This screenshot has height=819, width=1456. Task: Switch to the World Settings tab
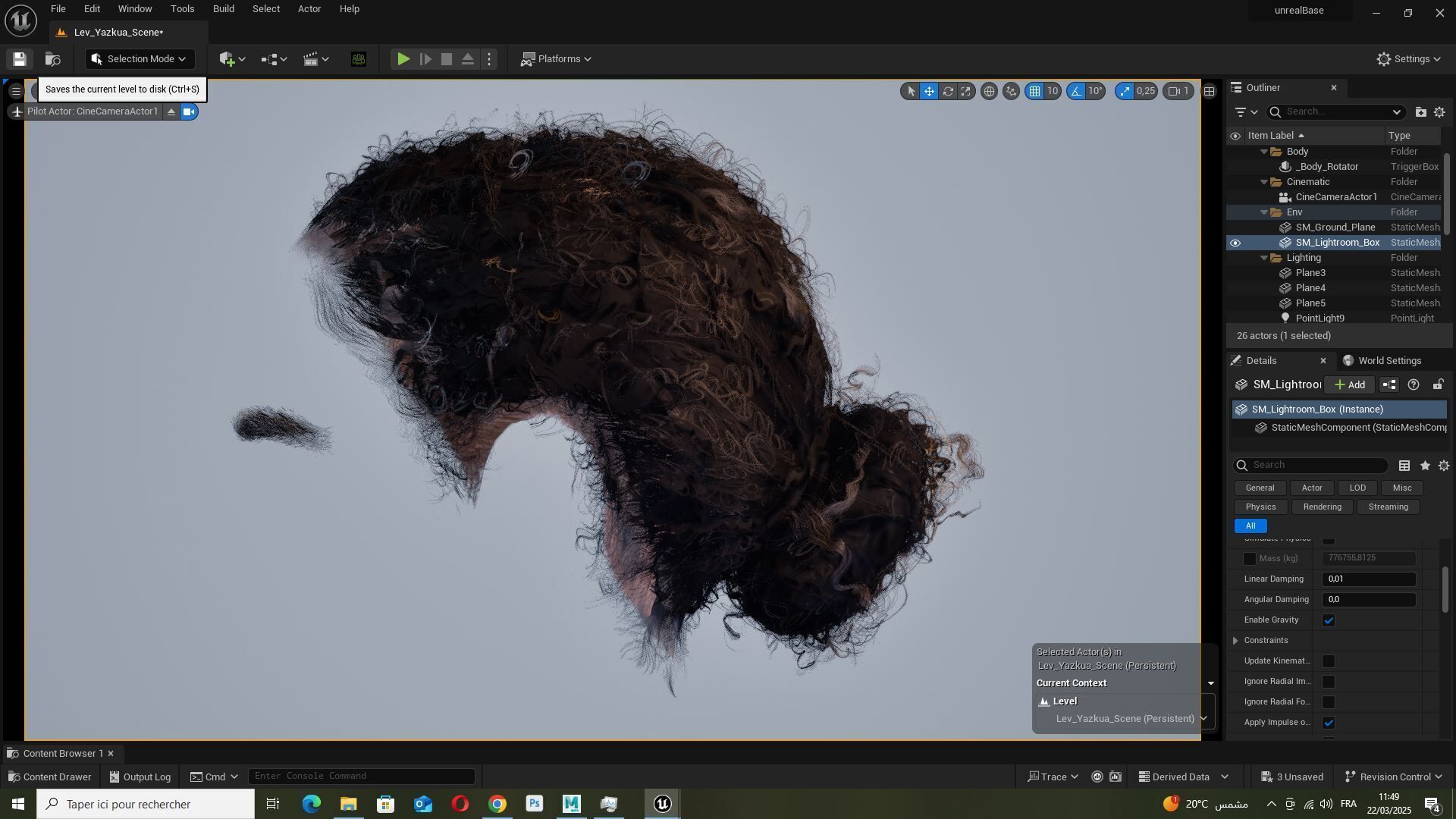click(1382, 361)
